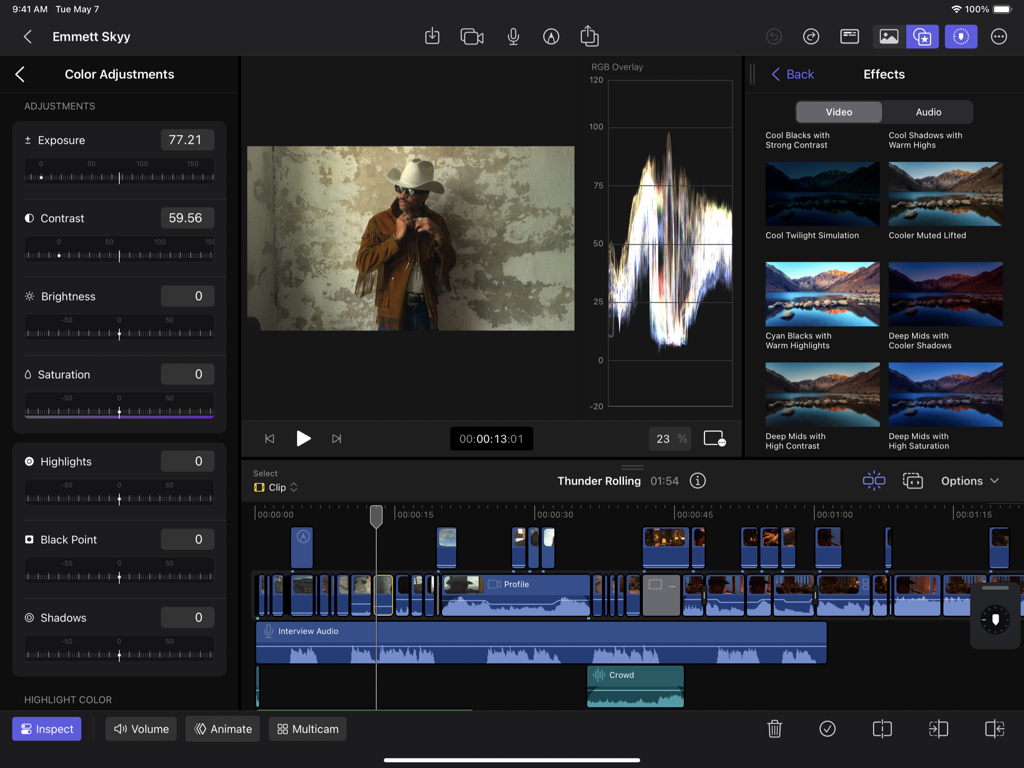
Task: Tap the import media icon
Action: pyautogui.click(x=432, y=36)
